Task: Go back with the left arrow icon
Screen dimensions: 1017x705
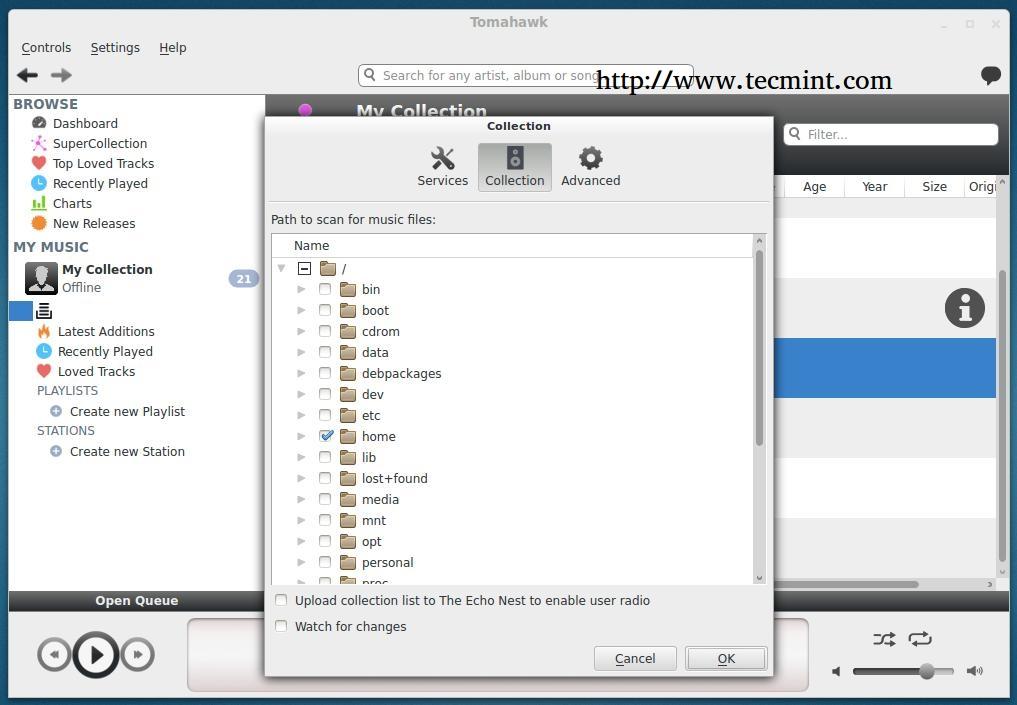Action: (x=27, y=75)
